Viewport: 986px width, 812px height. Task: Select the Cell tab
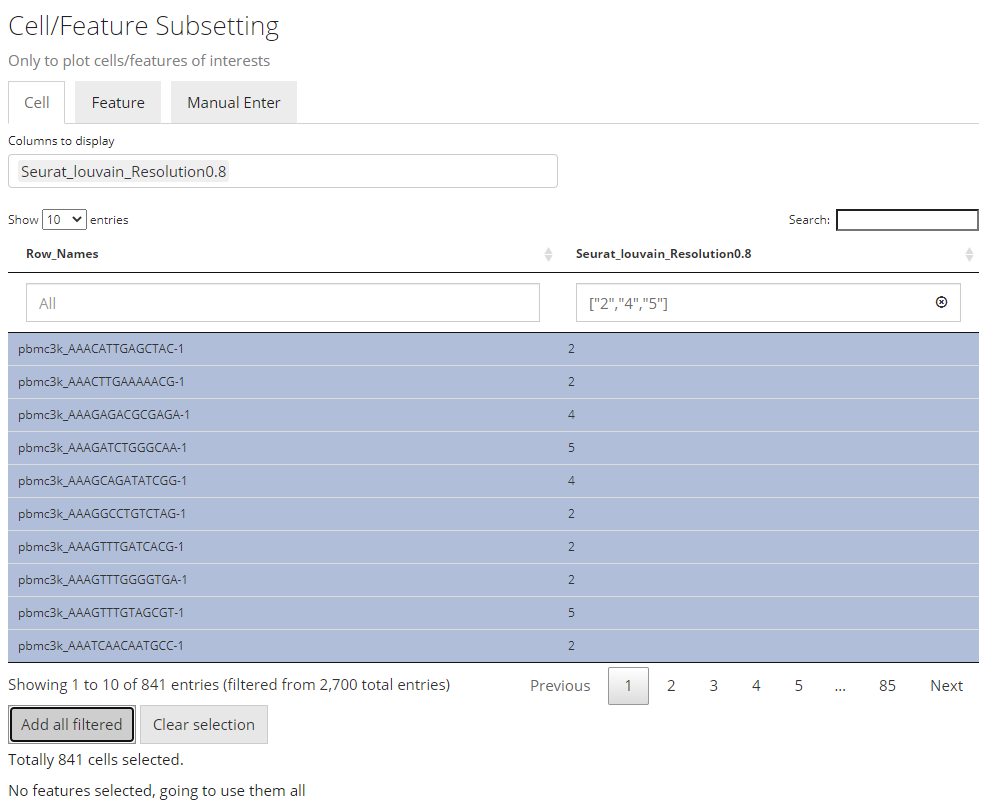coord(37,103)
